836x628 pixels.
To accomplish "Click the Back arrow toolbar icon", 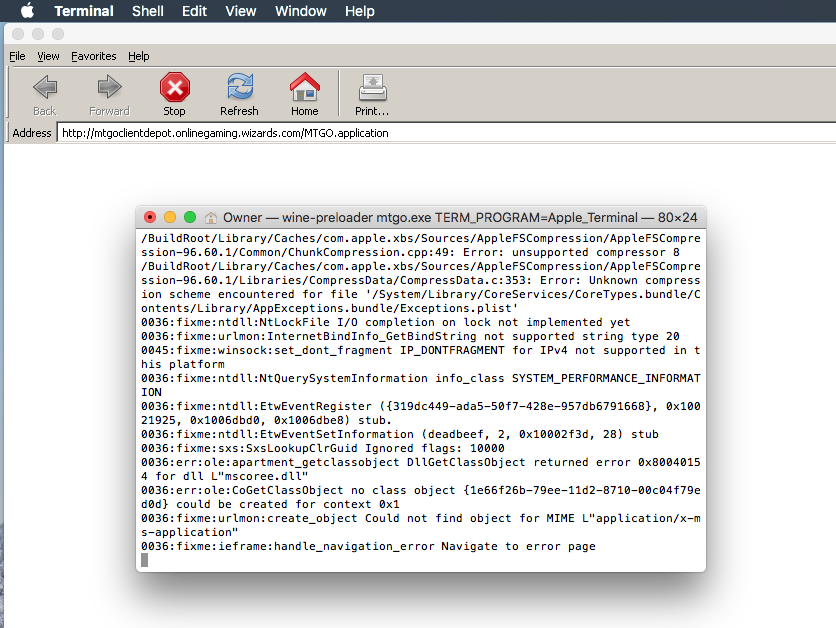I will point(45,87).
